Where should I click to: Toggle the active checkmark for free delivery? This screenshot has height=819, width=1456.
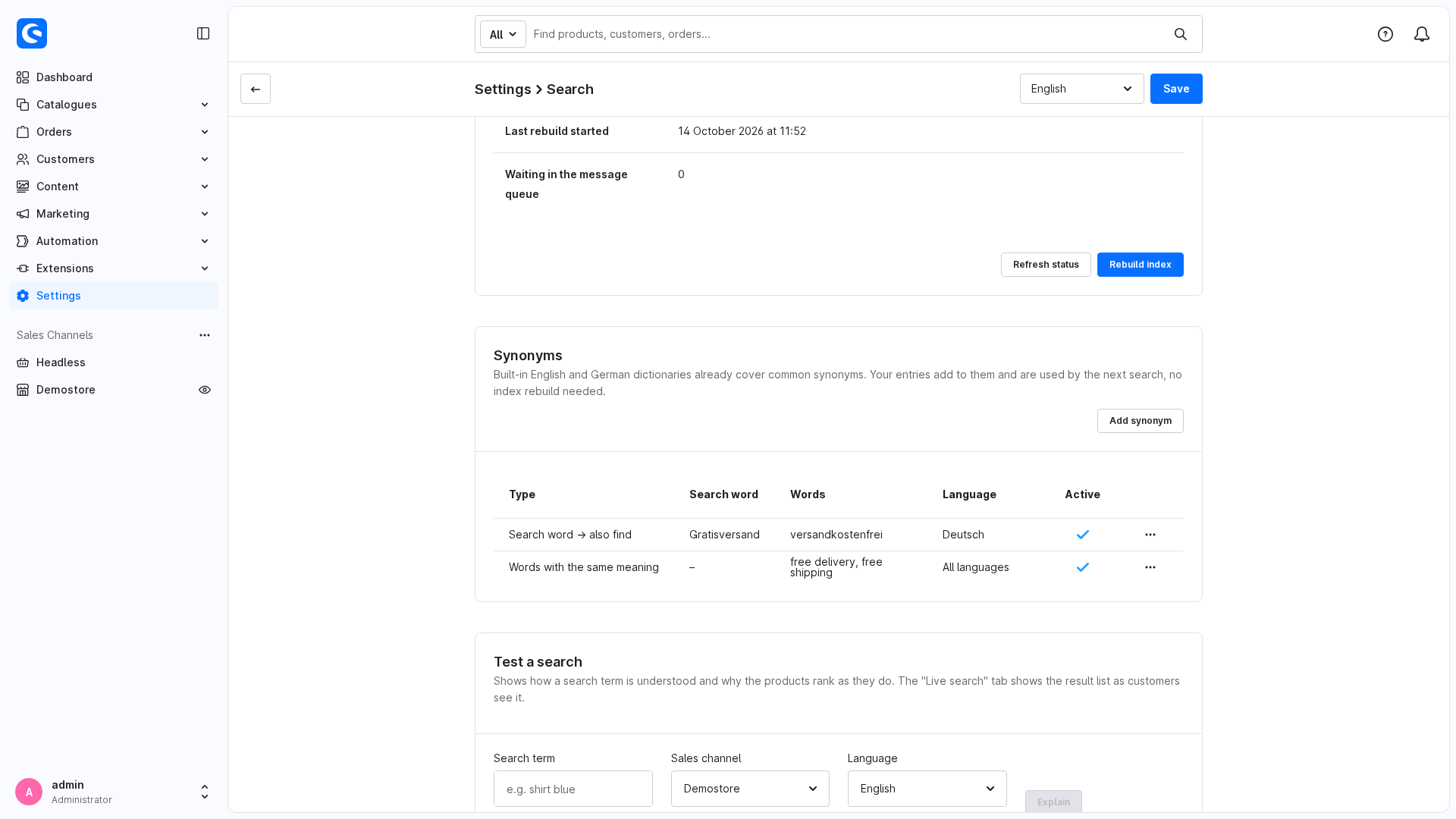click(x=1083, y=567)
